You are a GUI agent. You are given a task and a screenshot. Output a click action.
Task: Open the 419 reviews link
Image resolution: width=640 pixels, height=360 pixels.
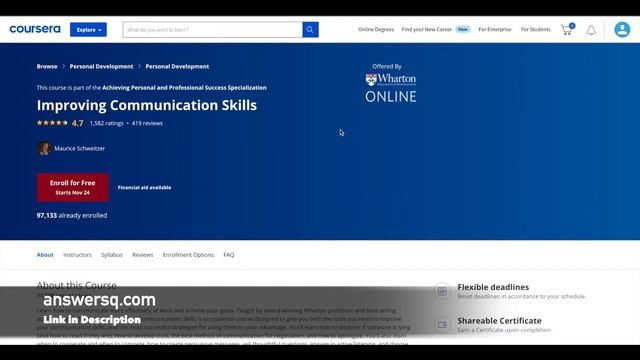pos(147,123)
